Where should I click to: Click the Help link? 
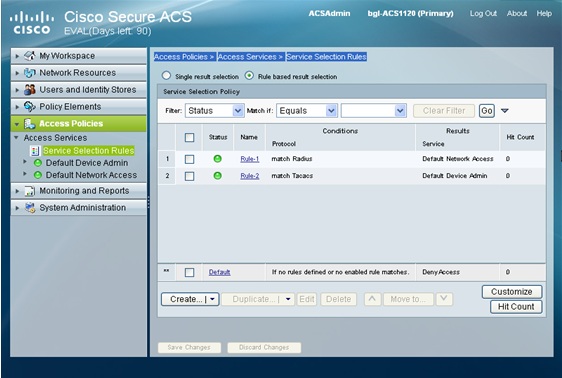tap(544, 14)
